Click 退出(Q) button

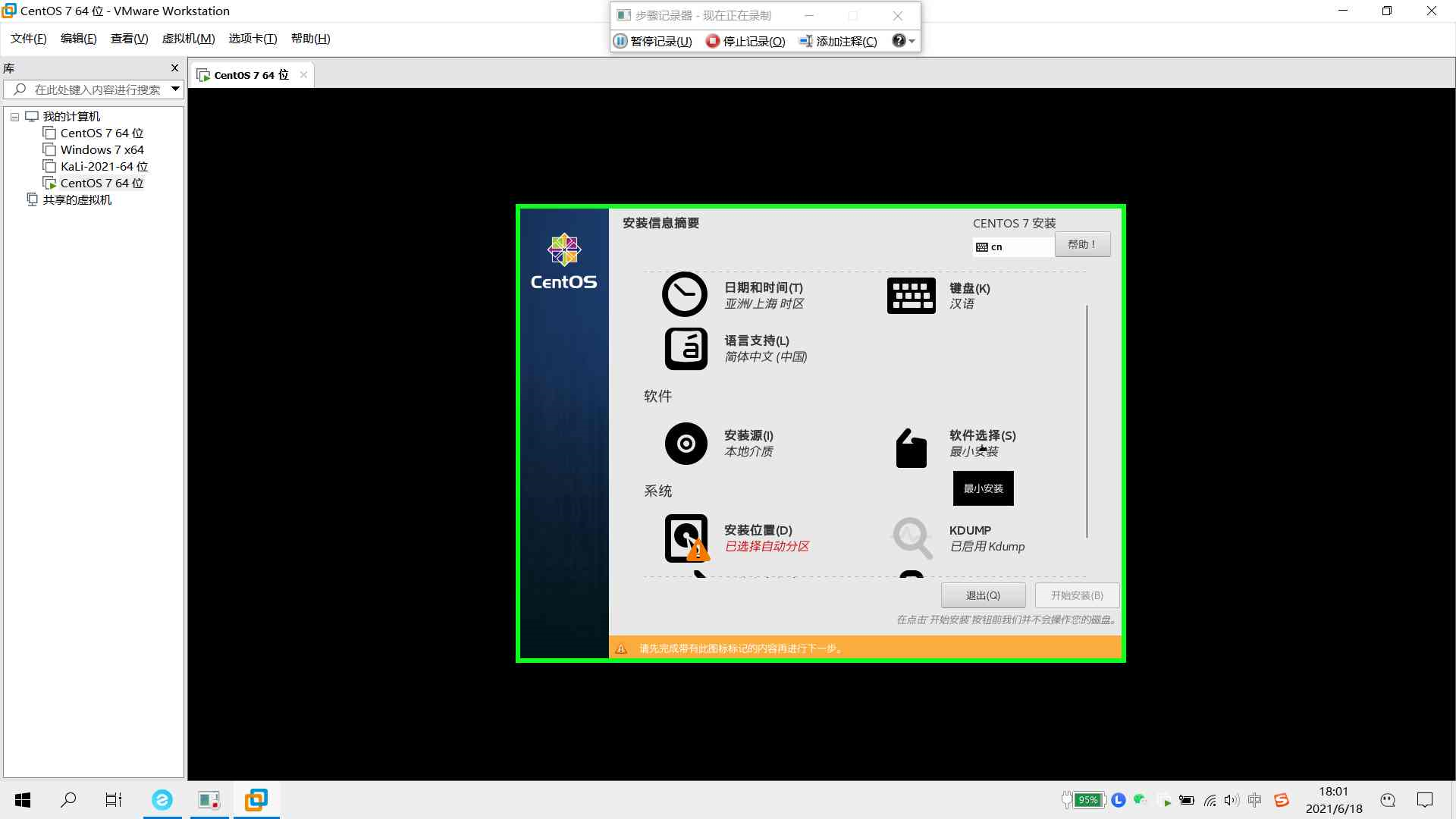point(983,595)
